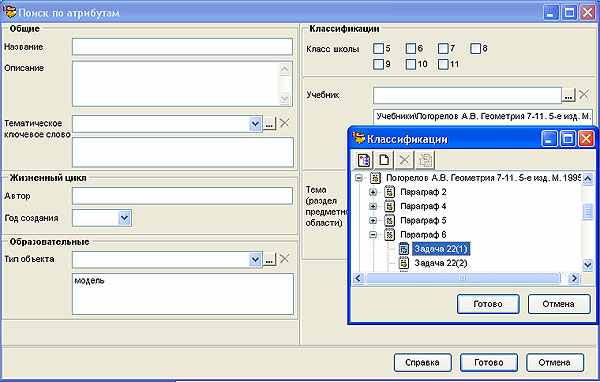Viewport: 600px width, 382px height.
Task: Click the icon next to Параграф 6
Action: click(x=390, y=235)
